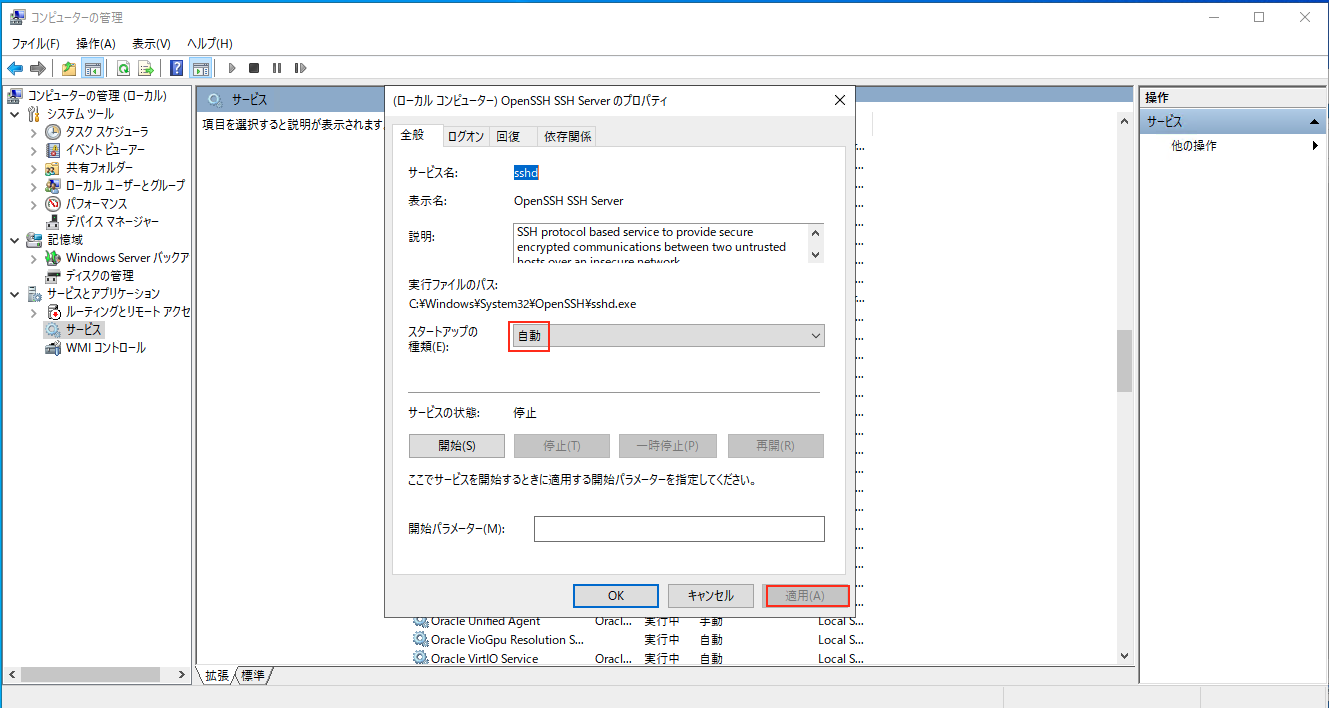Click the キャンセル button
This screenshot has width=1329, height=708.
tap(711, 596)
